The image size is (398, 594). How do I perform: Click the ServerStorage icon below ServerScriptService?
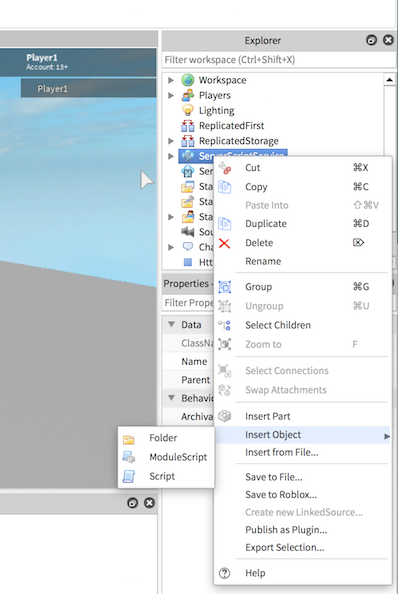pyautogui.click(x=187, y=171)
